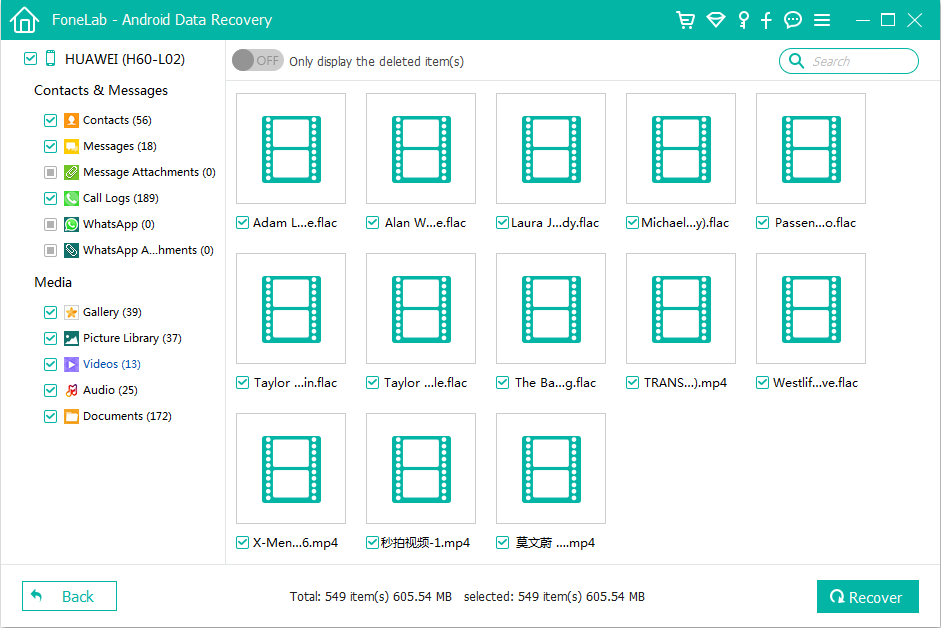Click the Message Attachments paperclip icon
Viewport: 941px width, 628px height.
coord(71,172)
